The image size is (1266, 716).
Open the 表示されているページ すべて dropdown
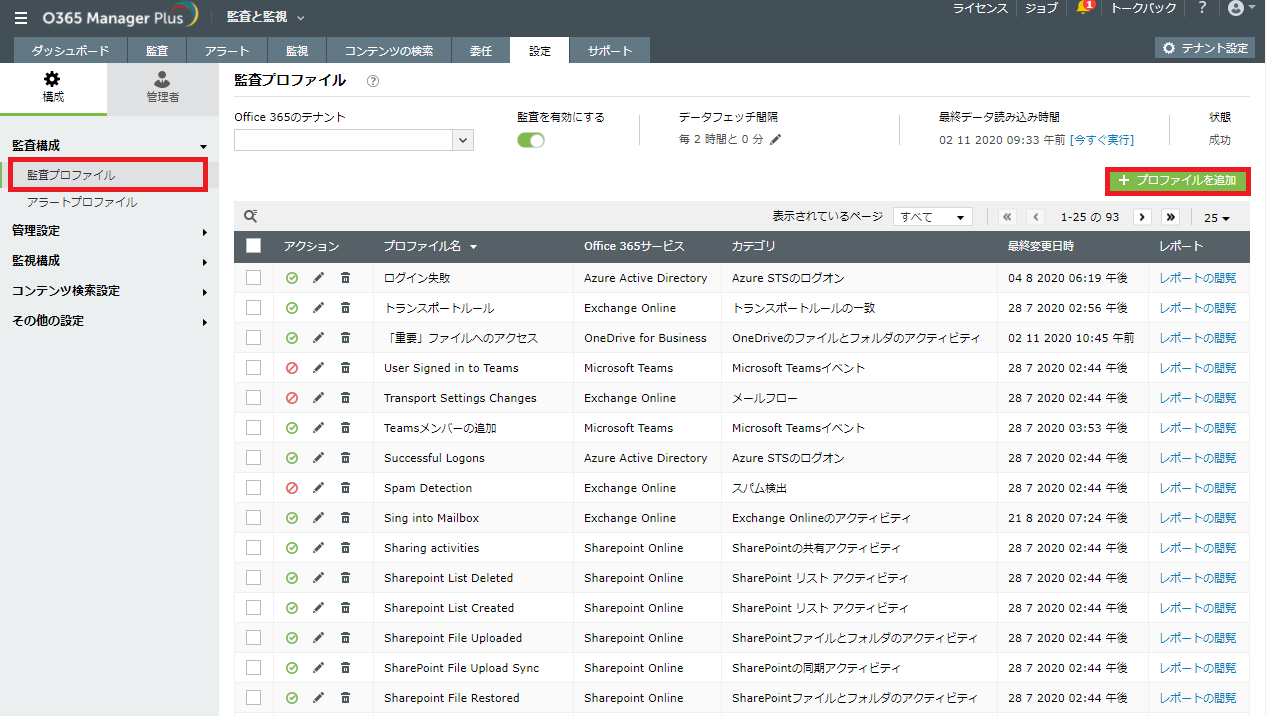(932, 217)
